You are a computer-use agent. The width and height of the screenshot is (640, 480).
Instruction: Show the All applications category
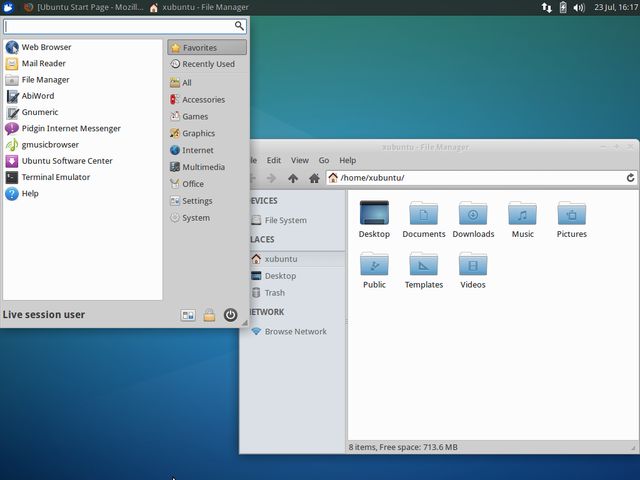point(207,83)
